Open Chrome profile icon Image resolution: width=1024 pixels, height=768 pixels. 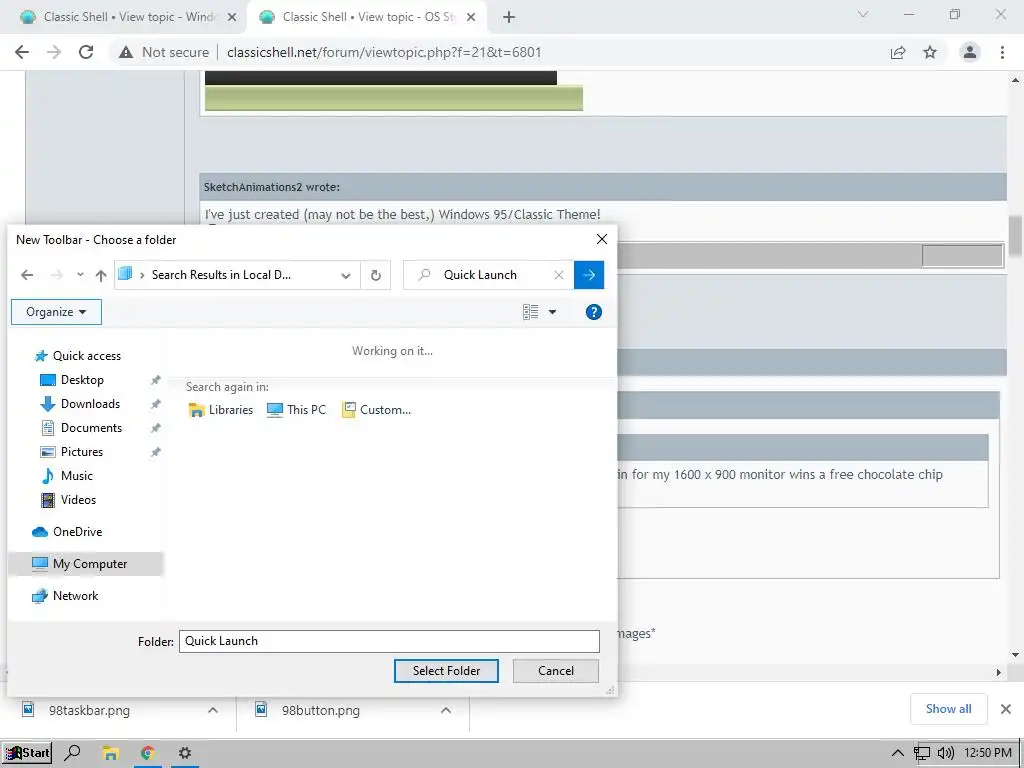(970, 52)
